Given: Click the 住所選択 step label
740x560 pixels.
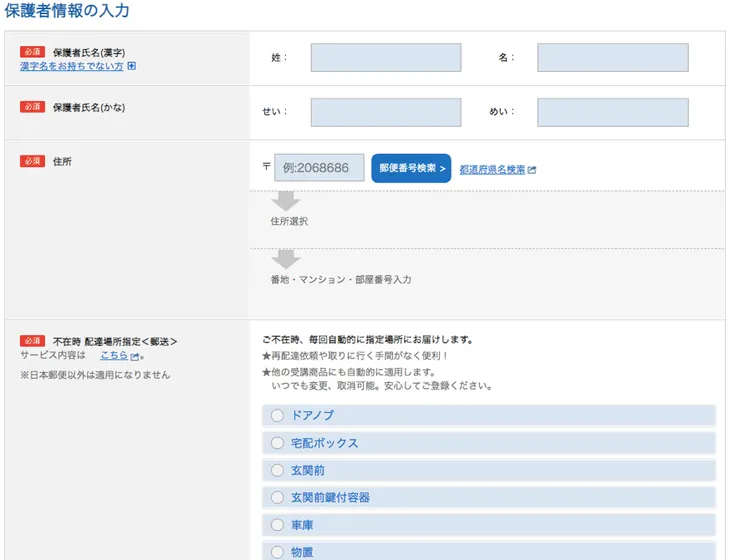Looking at the screenshot, I should (x=289, y=221).
